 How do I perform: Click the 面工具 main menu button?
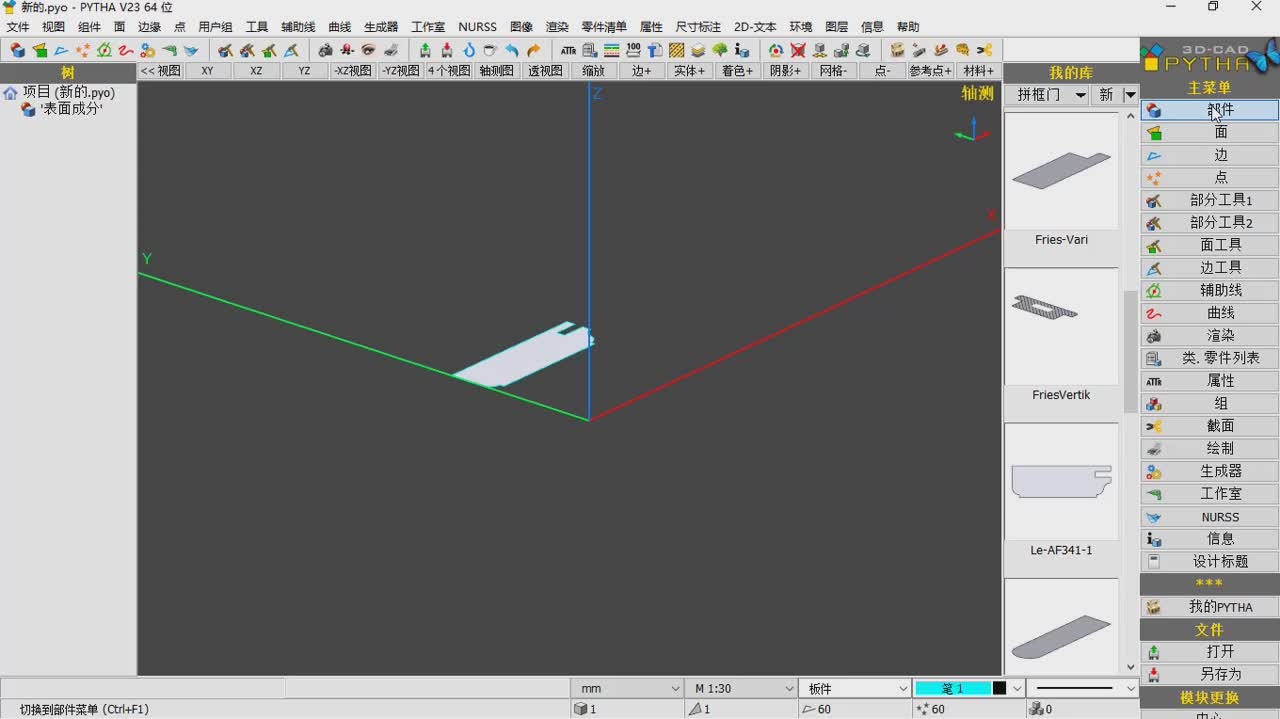[x=1209, y=245]
